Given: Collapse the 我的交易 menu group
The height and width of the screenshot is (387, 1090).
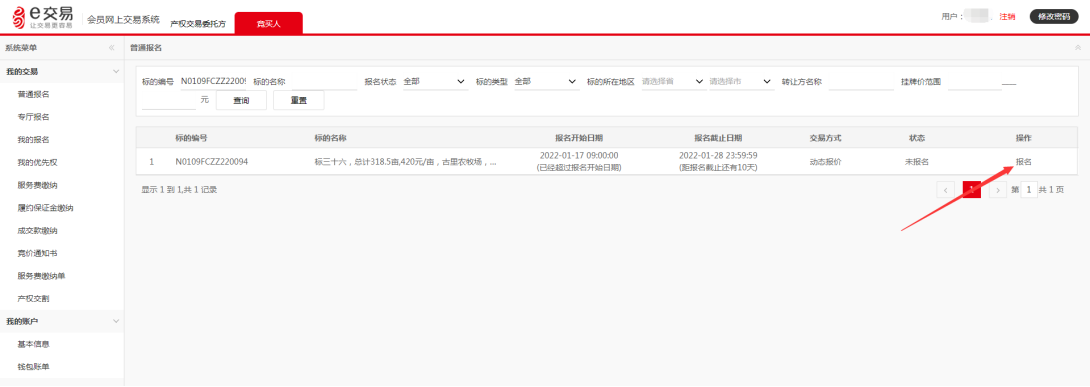Looking at the screenshot, I should pos(115,72).
